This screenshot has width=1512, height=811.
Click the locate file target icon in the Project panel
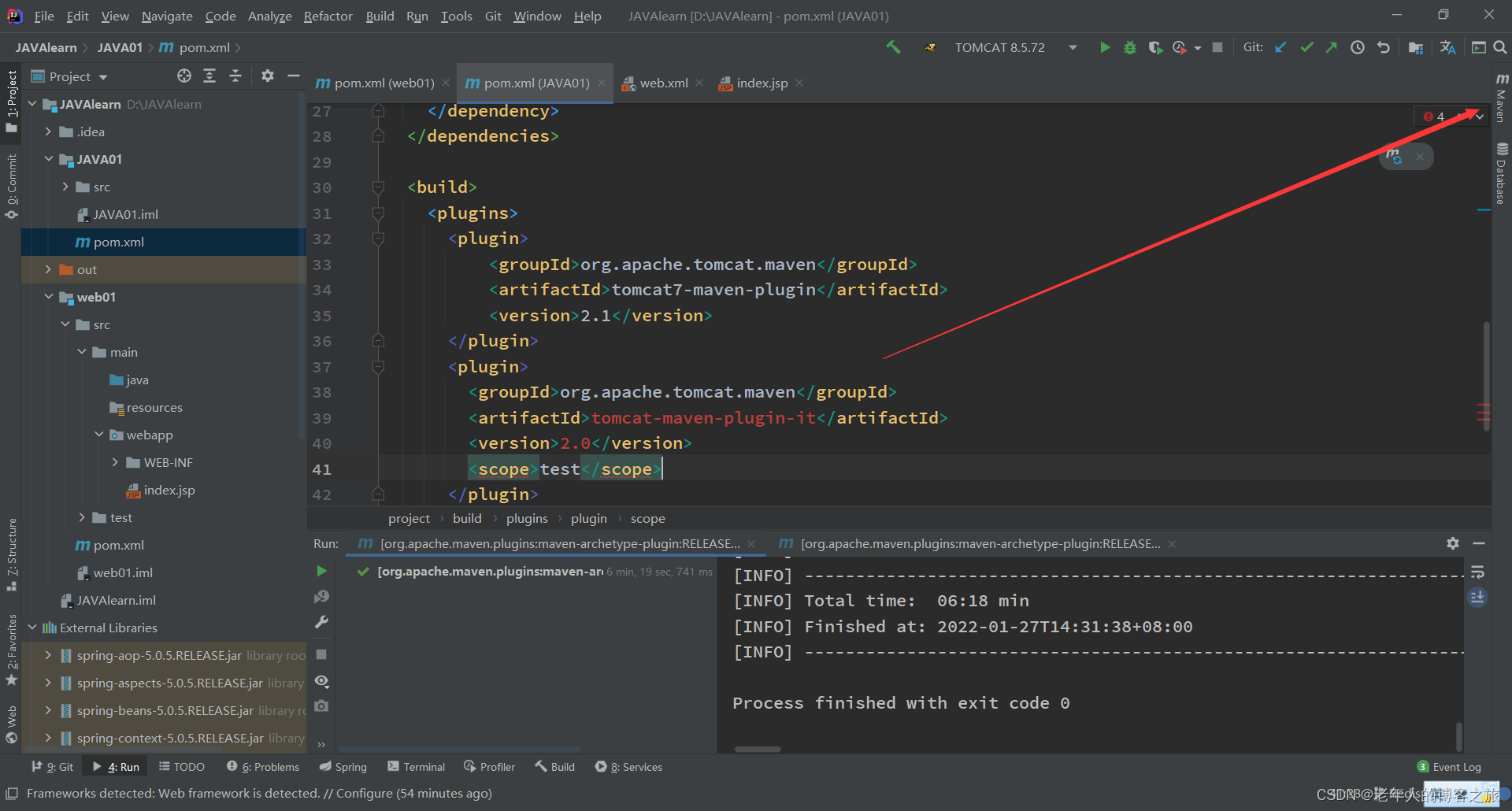coord(184,76)
